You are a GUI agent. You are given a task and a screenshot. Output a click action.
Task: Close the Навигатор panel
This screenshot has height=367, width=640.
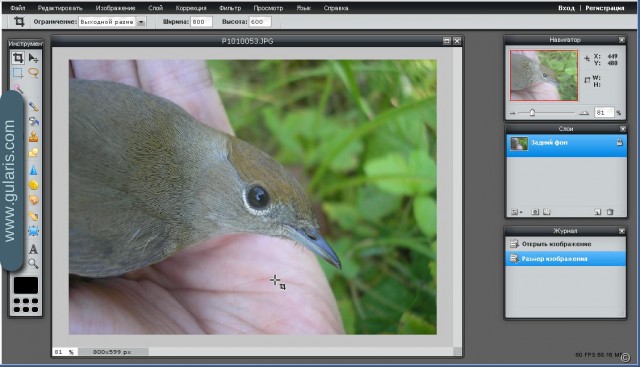(x=622, y=40)
